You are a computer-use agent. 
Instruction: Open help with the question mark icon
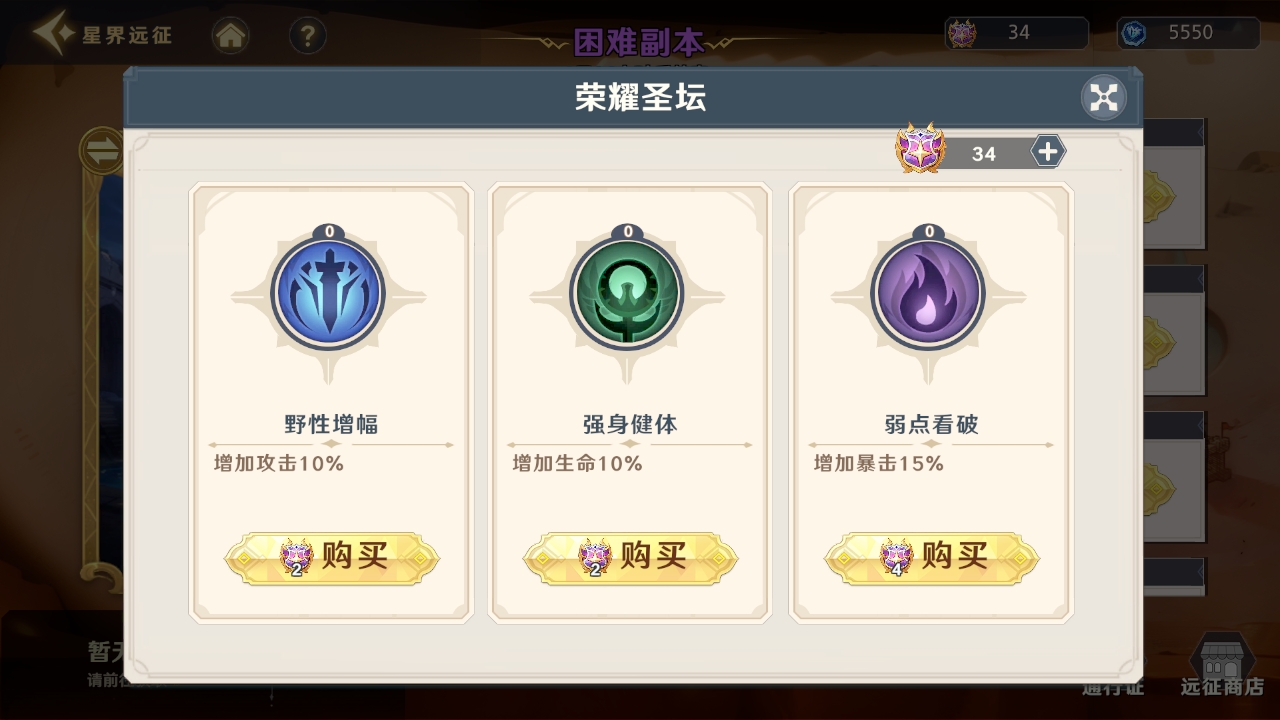coord(307,37)
